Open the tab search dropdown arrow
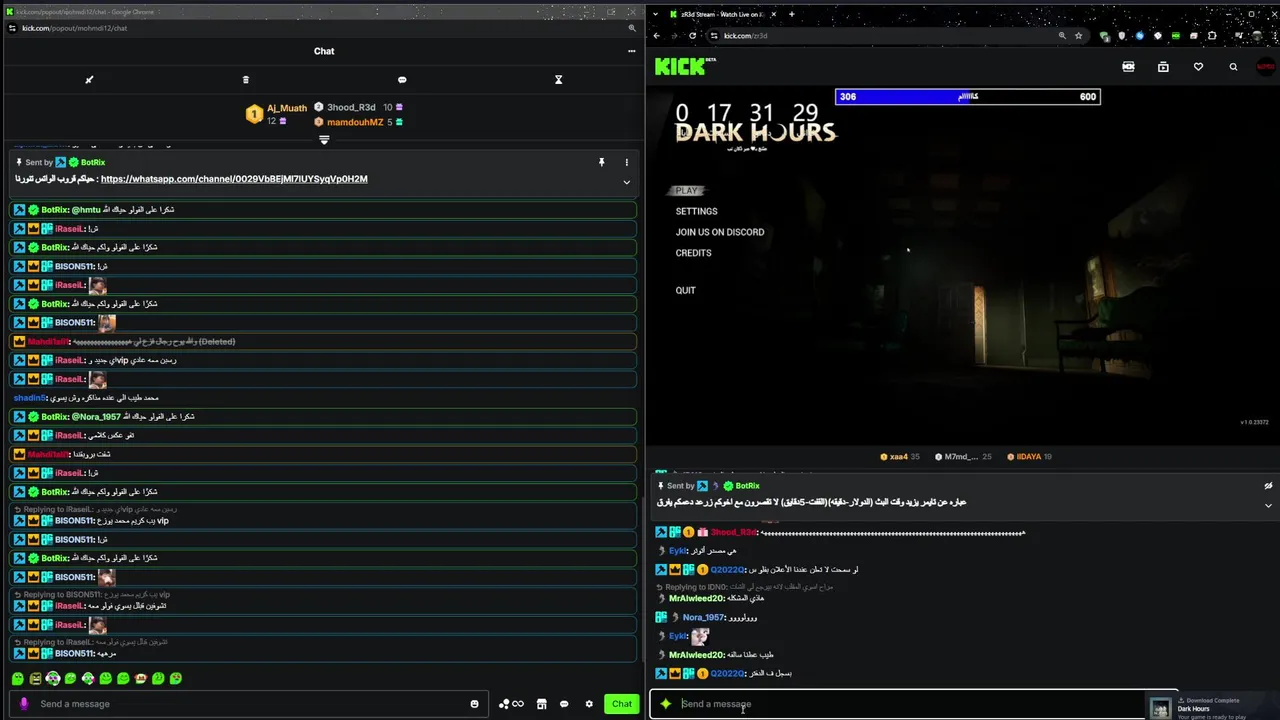The image size is (1280, 720). click(x=654, y=14)
